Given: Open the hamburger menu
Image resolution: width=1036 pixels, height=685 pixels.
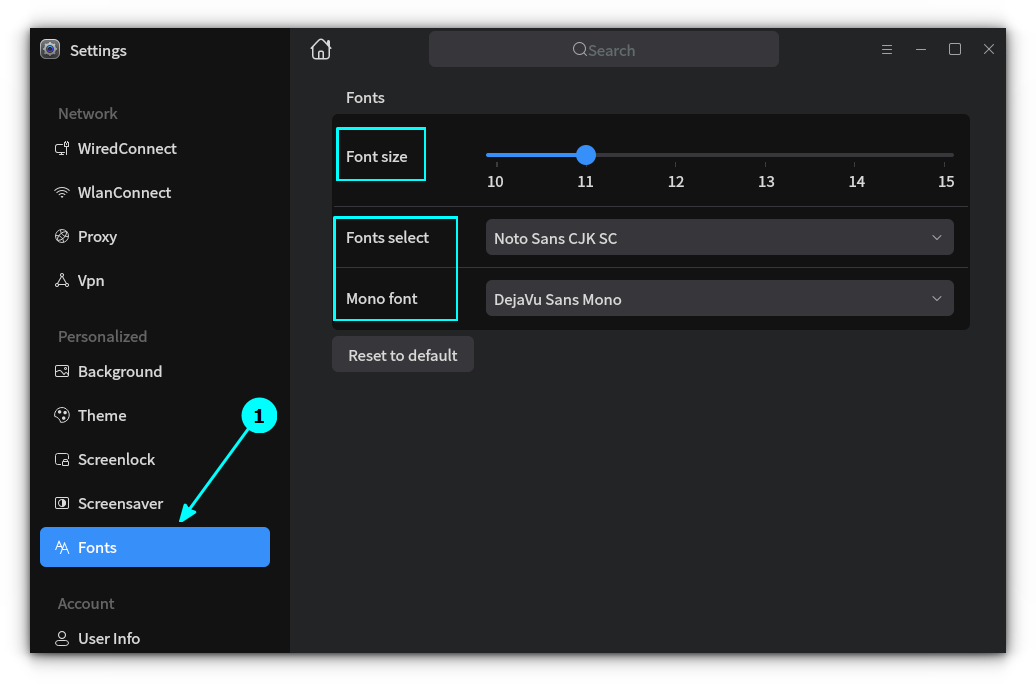Looking at the screenshot, I should click(x=887, y=48).
